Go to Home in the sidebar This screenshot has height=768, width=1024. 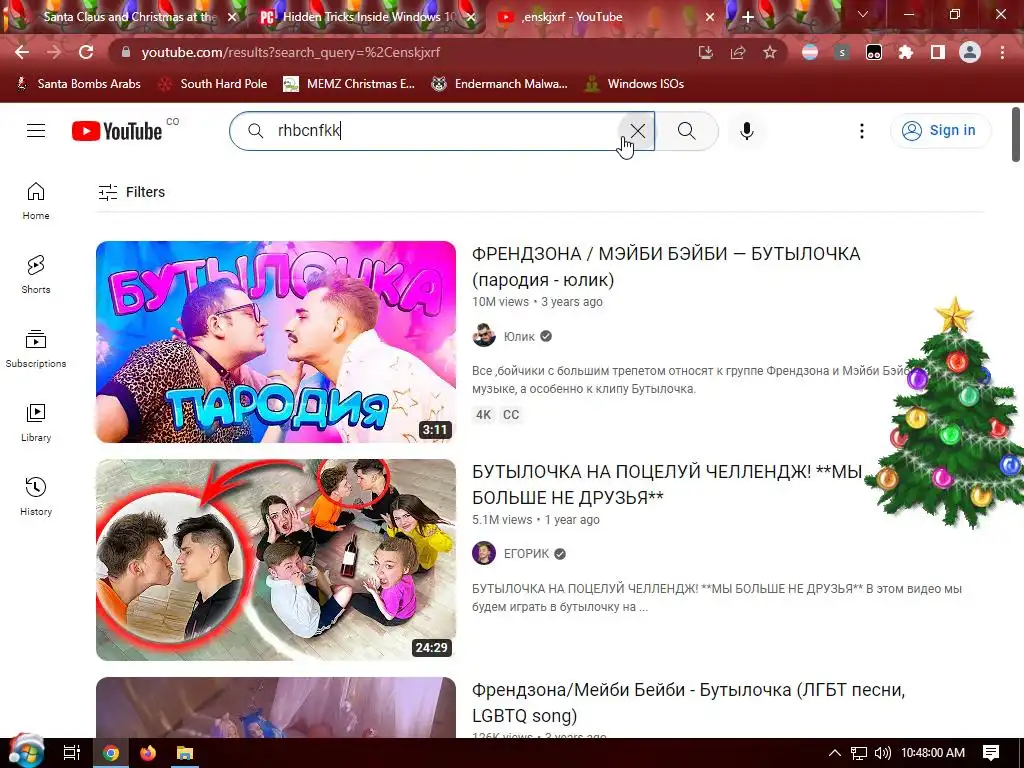point(36,200)
